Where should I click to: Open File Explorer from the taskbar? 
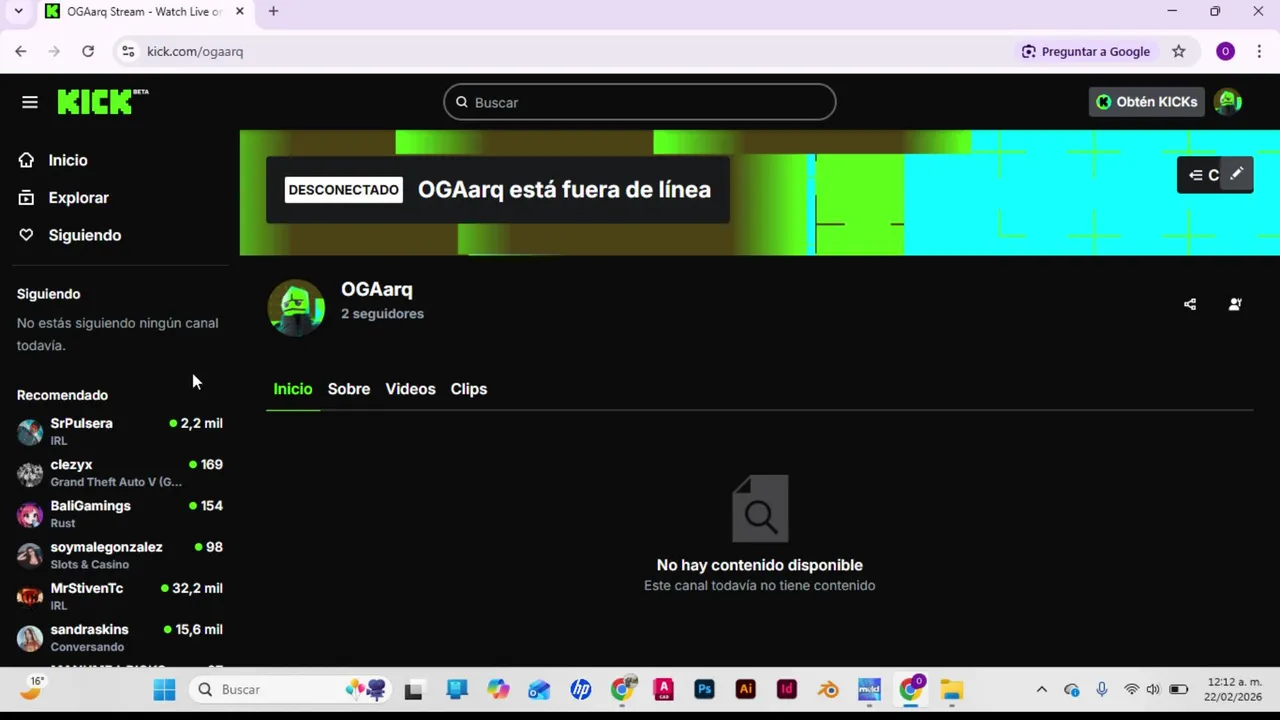[951, 690]
